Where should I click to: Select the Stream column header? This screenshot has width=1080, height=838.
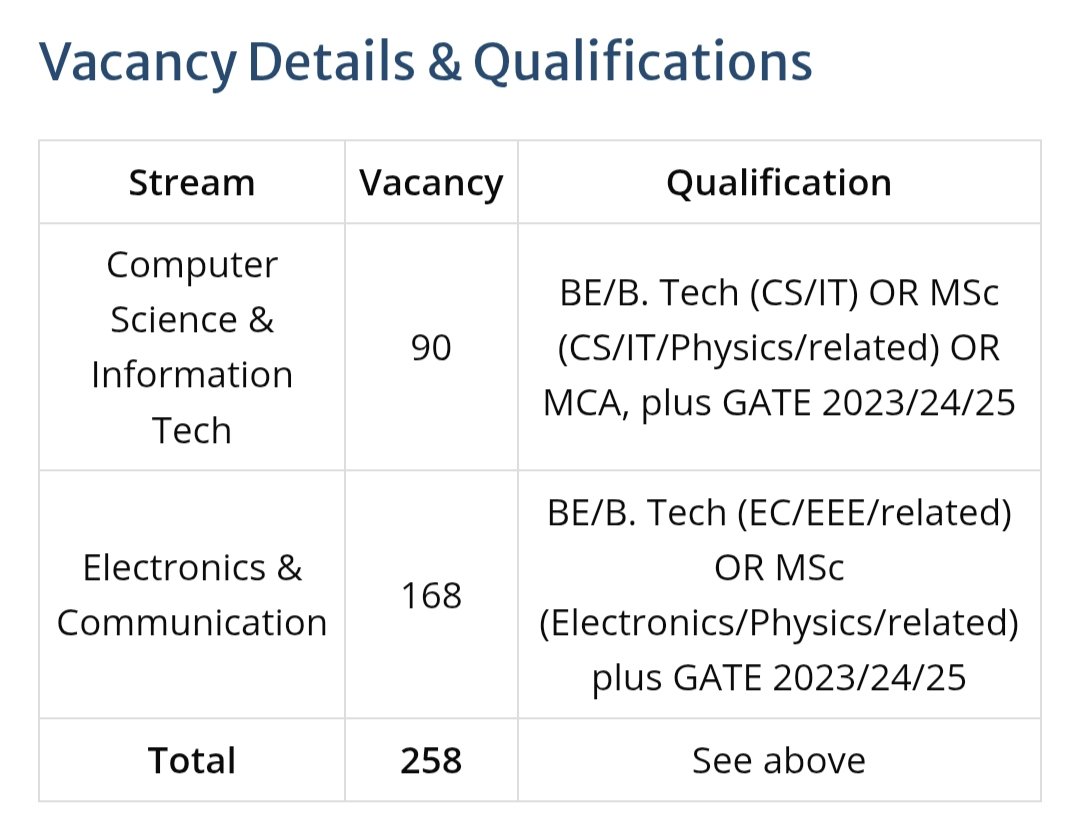(x=192, y=183)
